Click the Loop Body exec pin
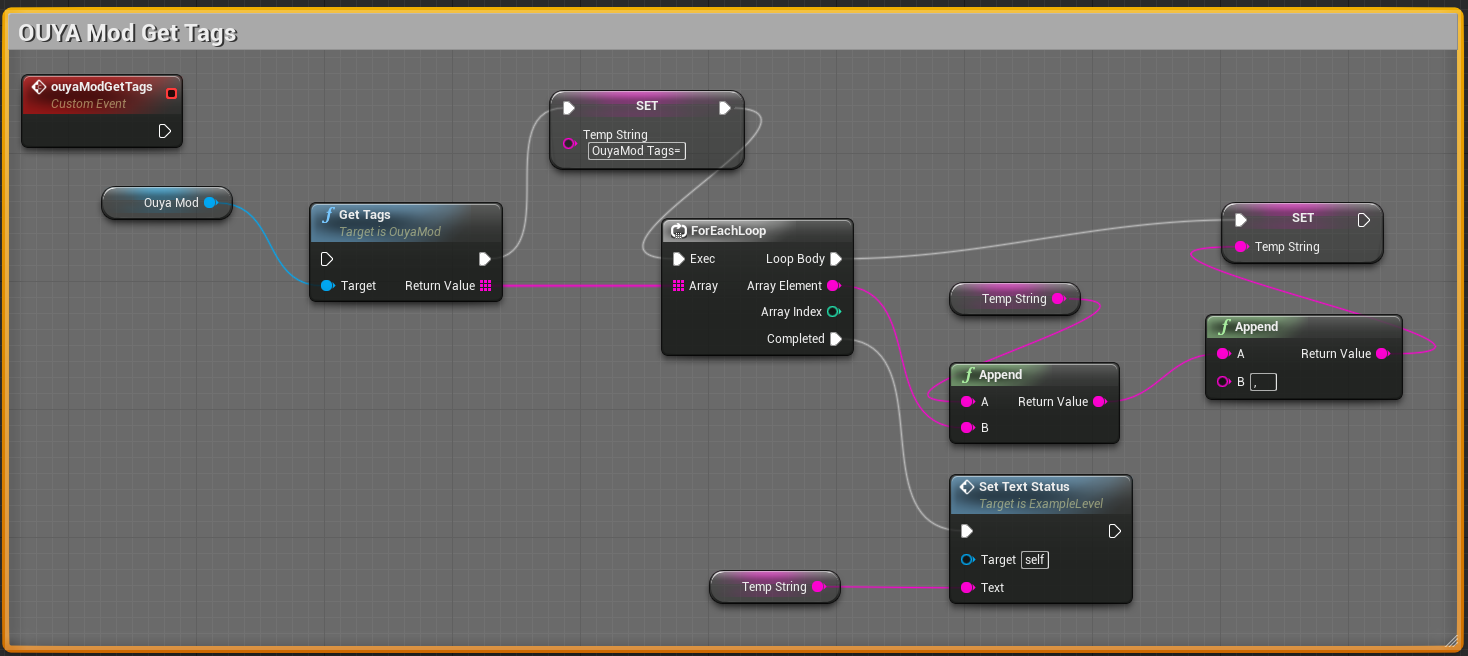The image size is (1468, 656). (836, 259)
